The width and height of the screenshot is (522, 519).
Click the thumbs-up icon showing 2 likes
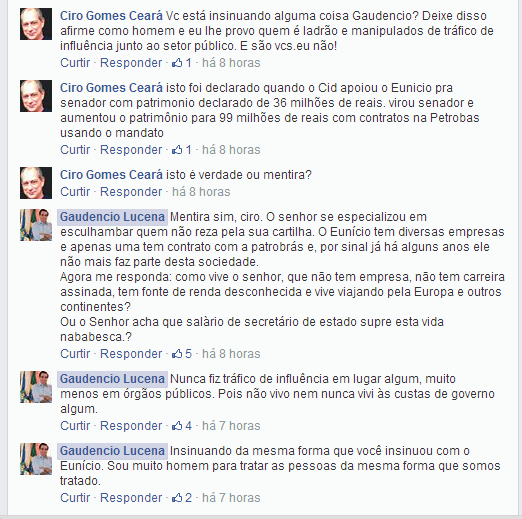(x=177, y=498)
